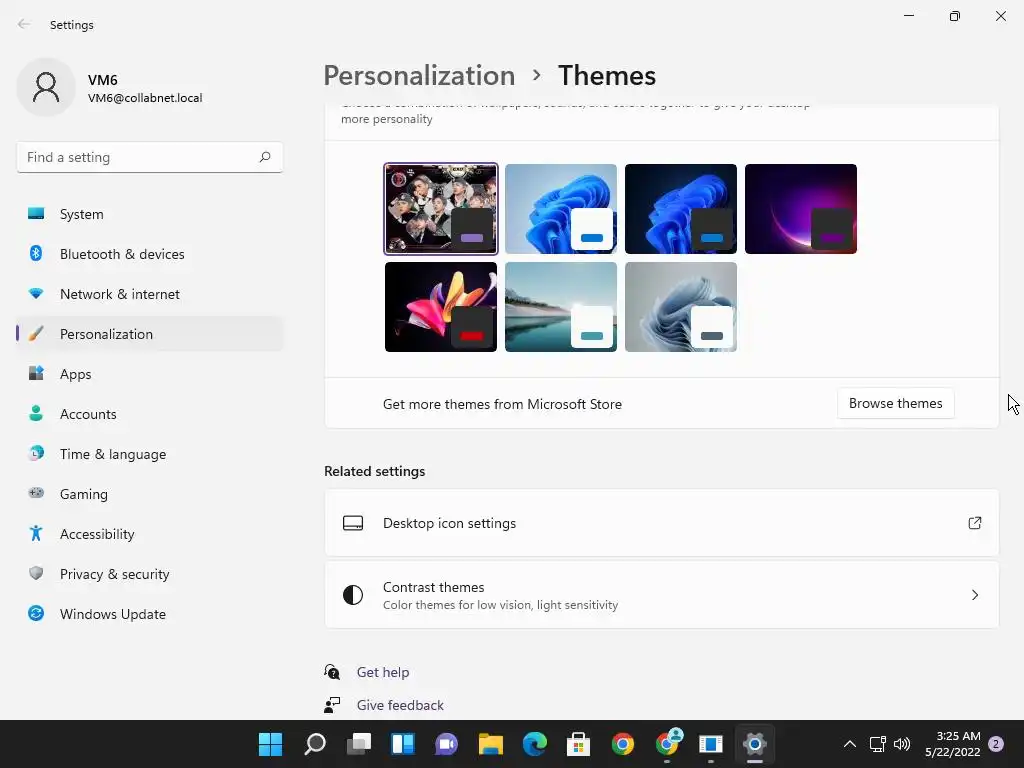1024x768 pixels.
Task: Select the gray Flow theme
Action: (680, 307)
